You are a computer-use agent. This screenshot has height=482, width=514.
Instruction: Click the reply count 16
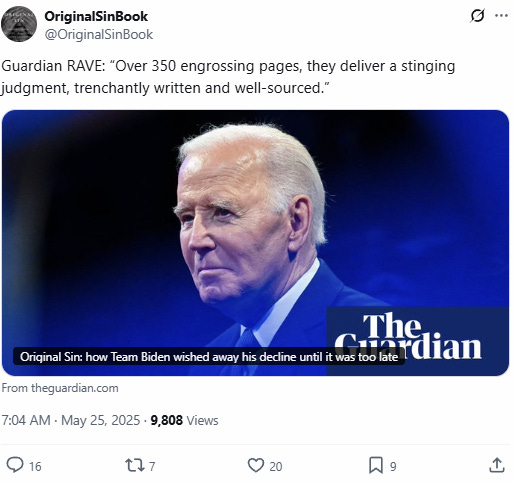pos(35,467)
